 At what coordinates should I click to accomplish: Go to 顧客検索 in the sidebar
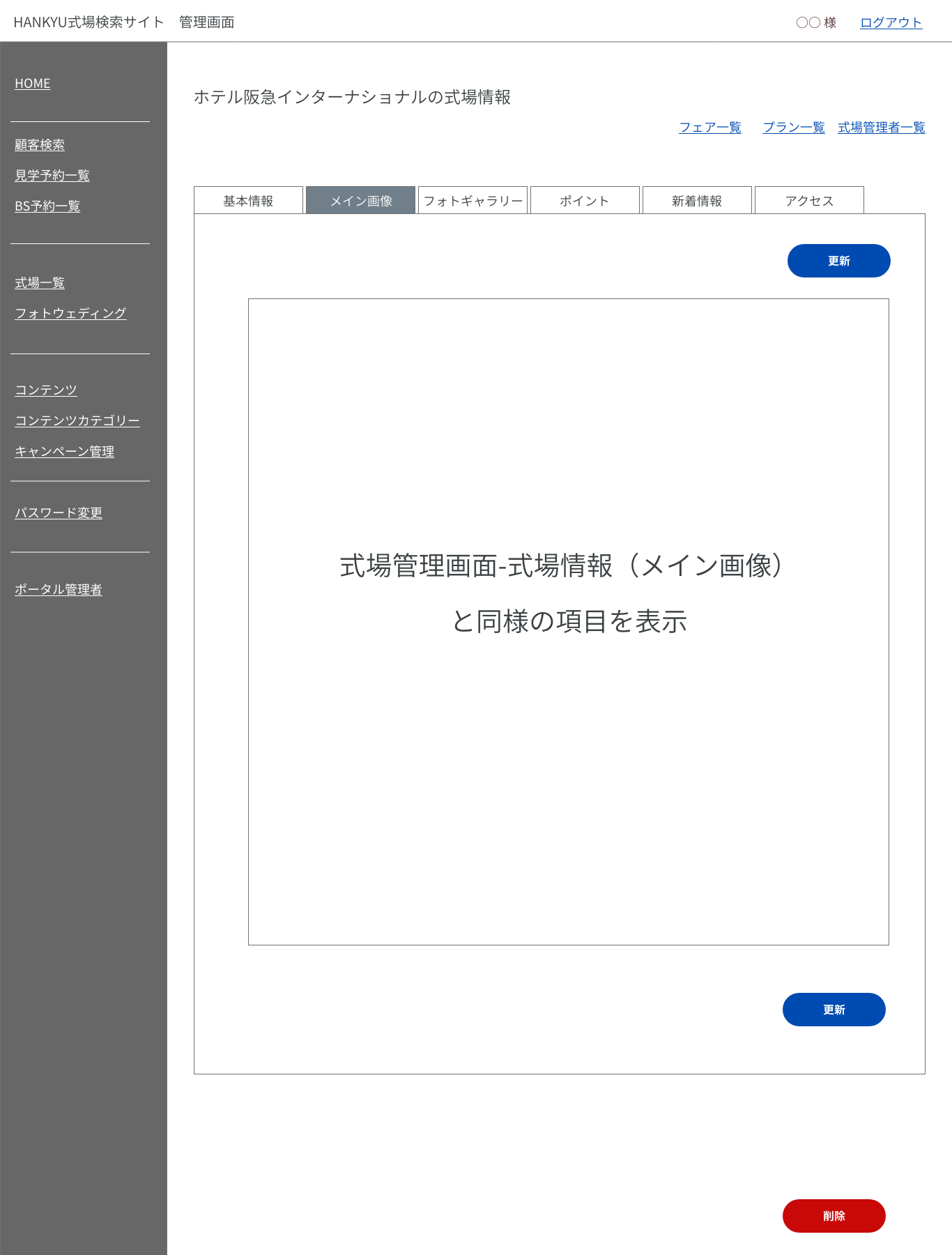tap(40, 145)
